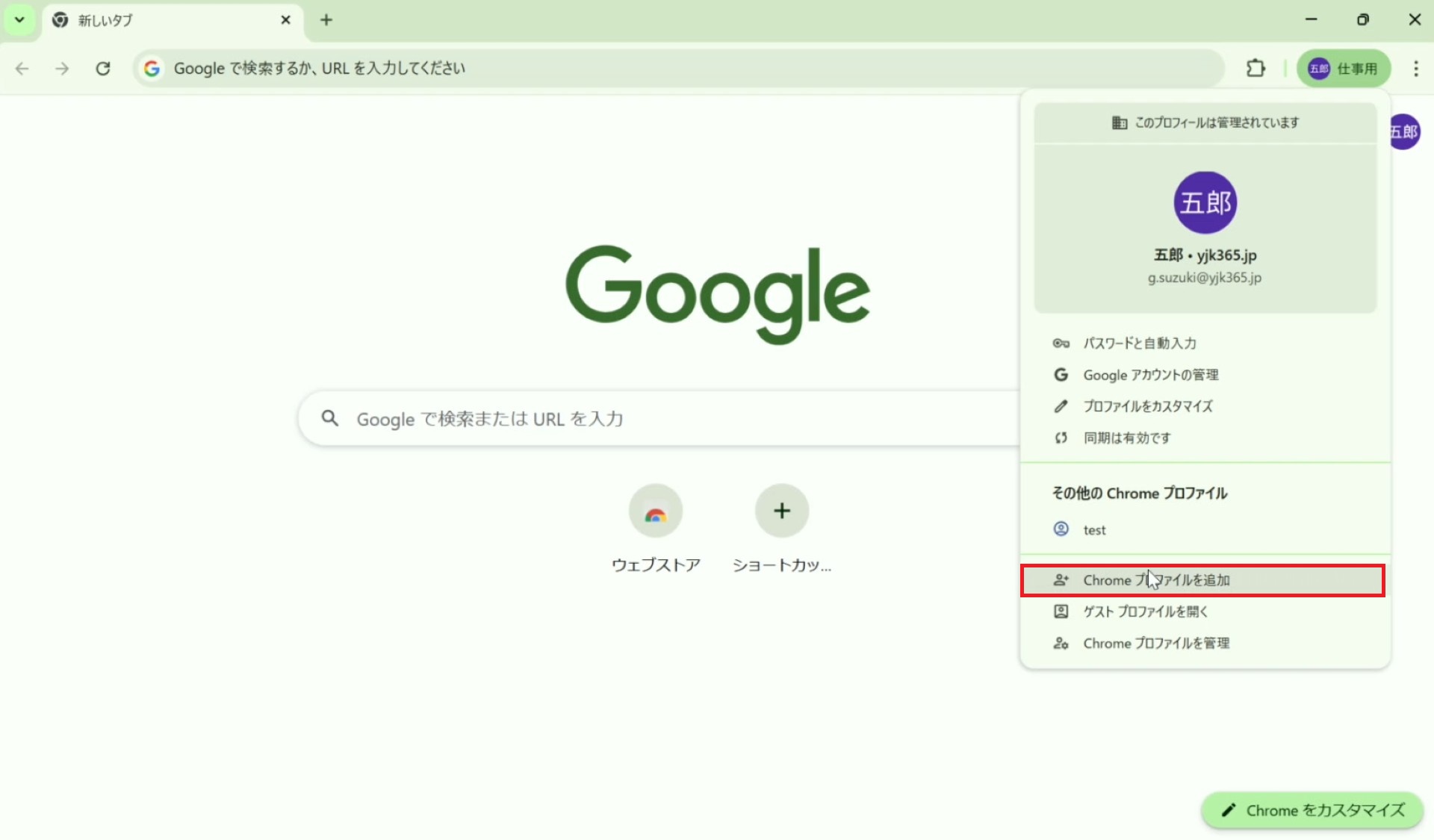Click the Google search box on page
Screen dimensions: 1434x840
tap(657, 419)
